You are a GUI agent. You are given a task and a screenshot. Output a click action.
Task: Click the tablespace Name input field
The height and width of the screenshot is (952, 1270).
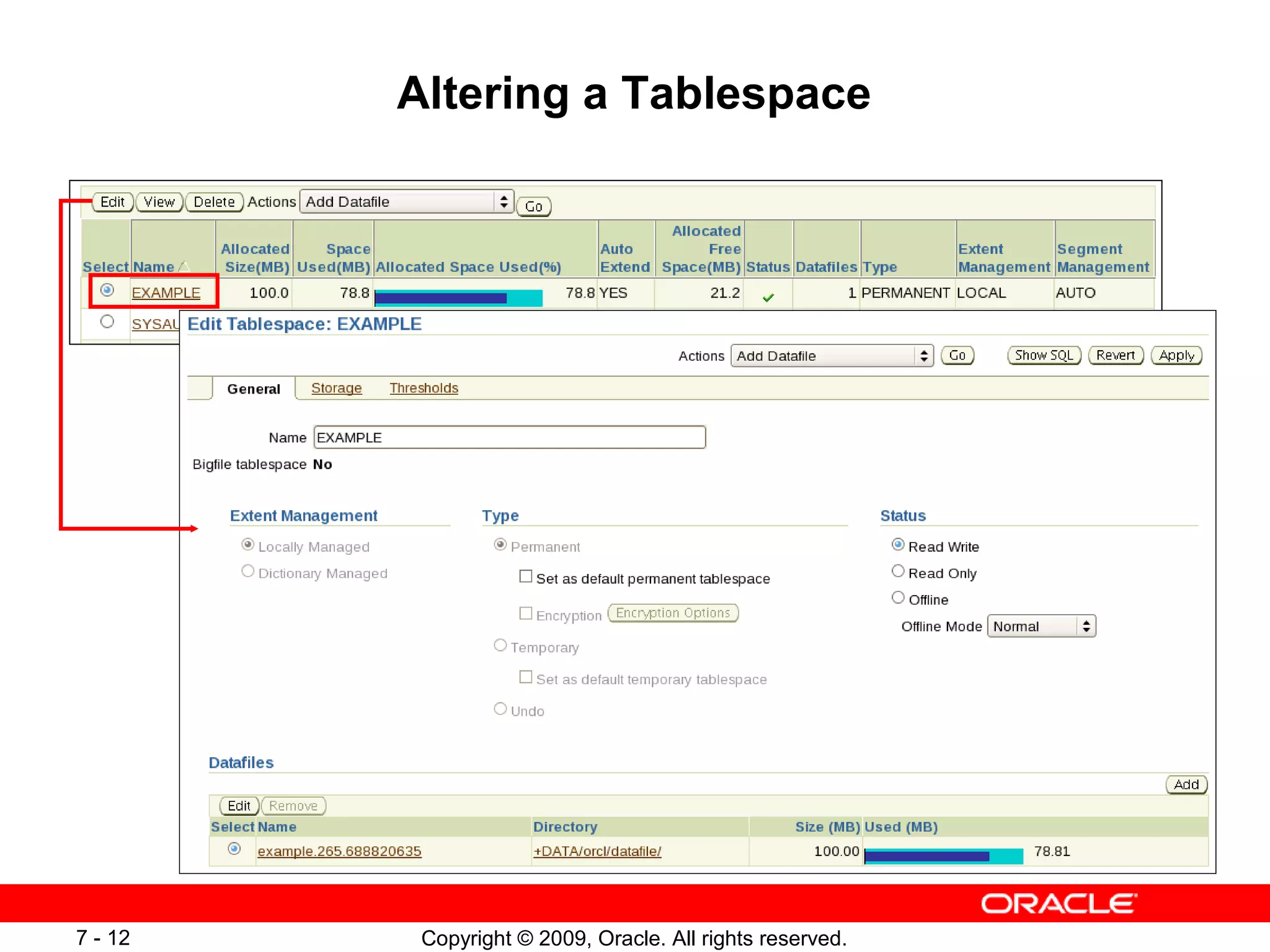(510, 438)
